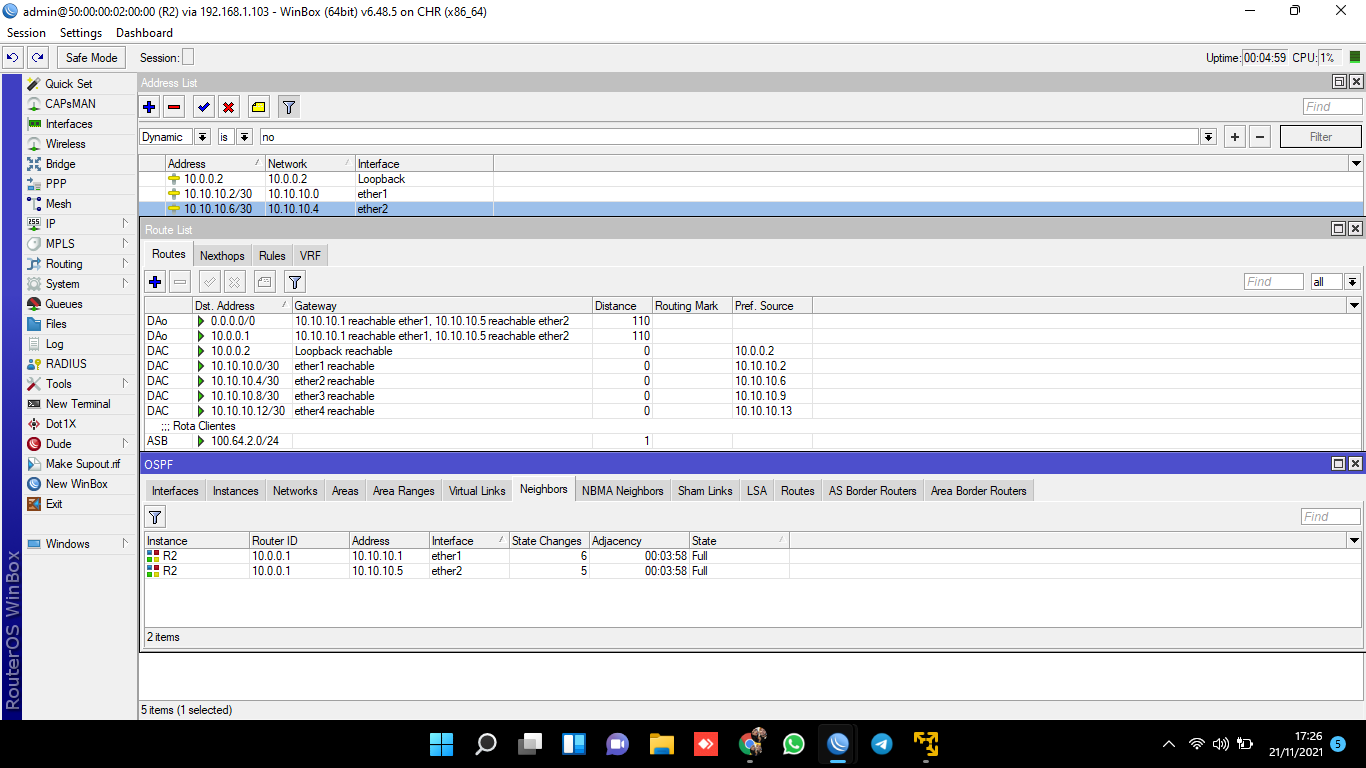Click the blue plus in Address List toolbar

pyautogui.click(x=149, y=107)
